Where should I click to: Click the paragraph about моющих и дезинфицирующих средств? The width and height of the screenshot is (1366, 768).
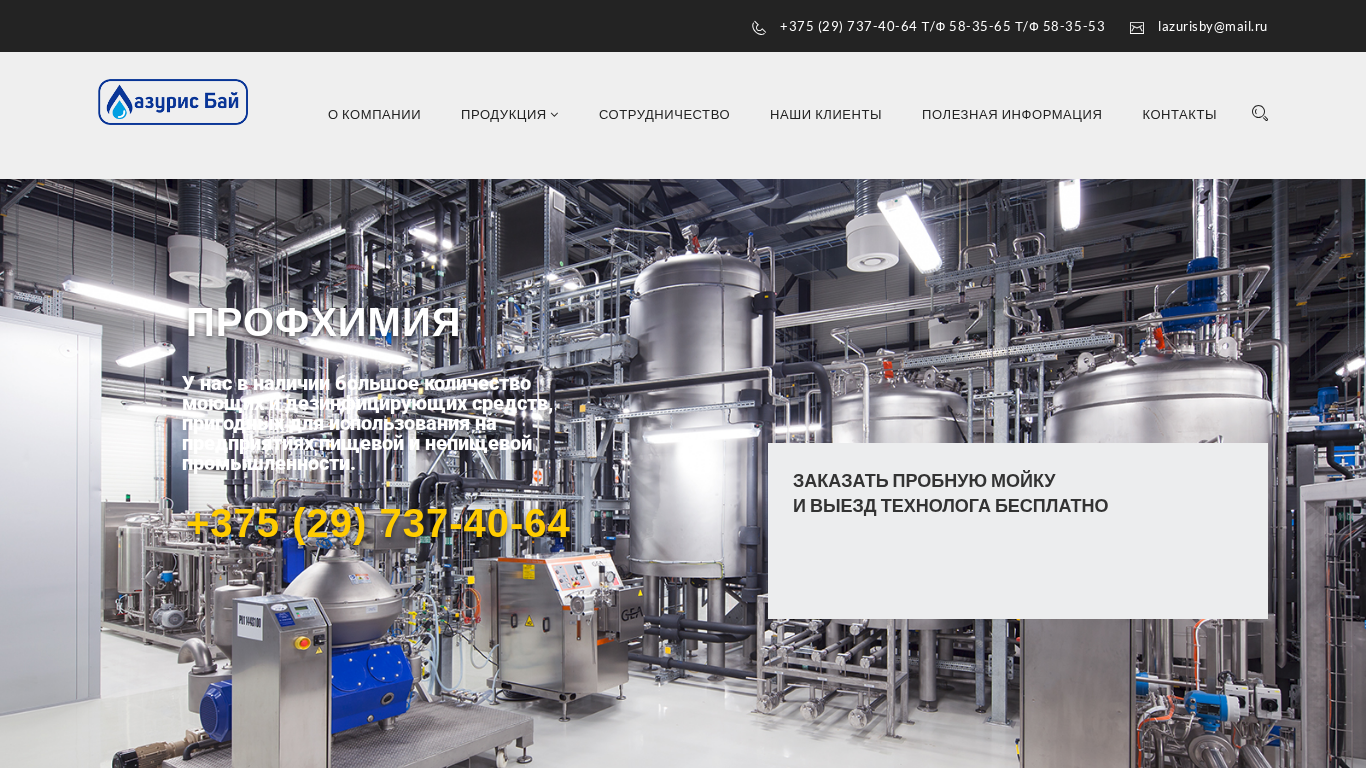coord(368,423)
